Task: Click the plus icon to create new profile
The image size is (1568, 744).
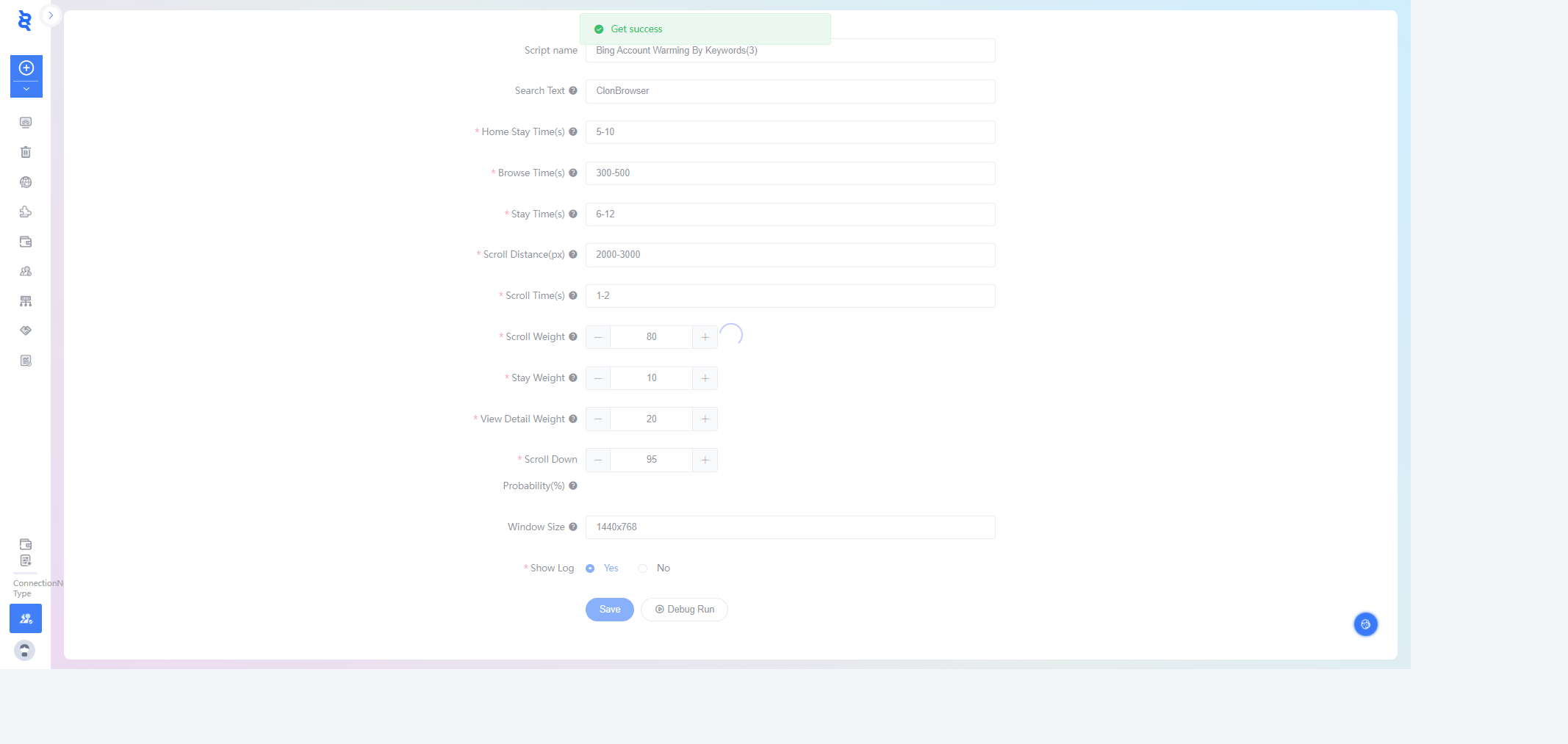Action: [x=26, y=68]
